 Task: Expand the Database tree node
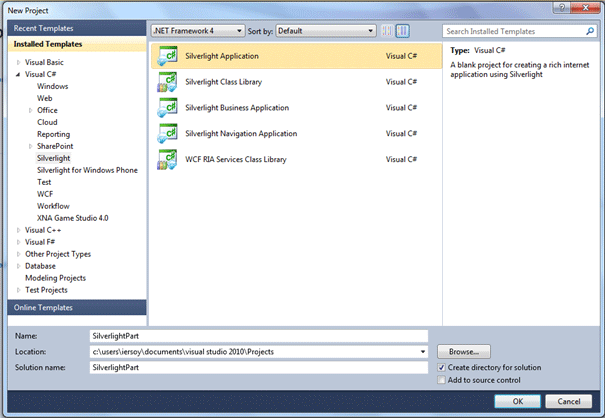18,266
